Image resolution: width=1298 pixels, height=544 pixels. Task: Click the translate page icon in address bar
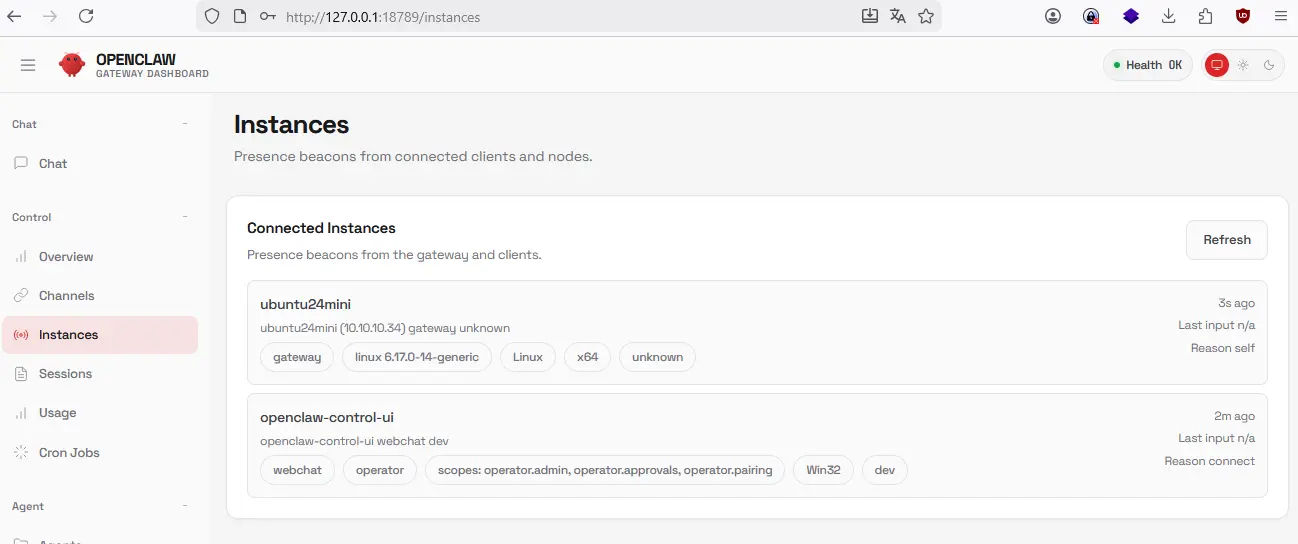[898, 16]
